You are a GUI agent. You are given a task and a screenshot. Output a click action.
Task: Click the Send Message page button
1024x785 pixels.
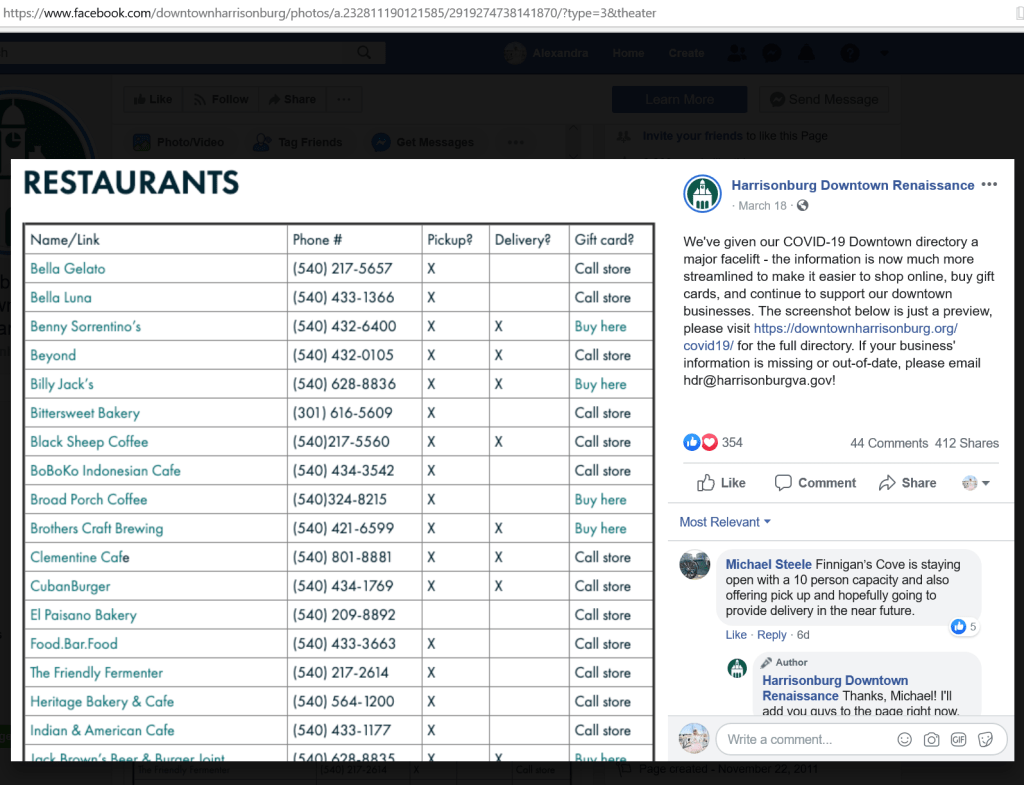[x=824, y=99]
